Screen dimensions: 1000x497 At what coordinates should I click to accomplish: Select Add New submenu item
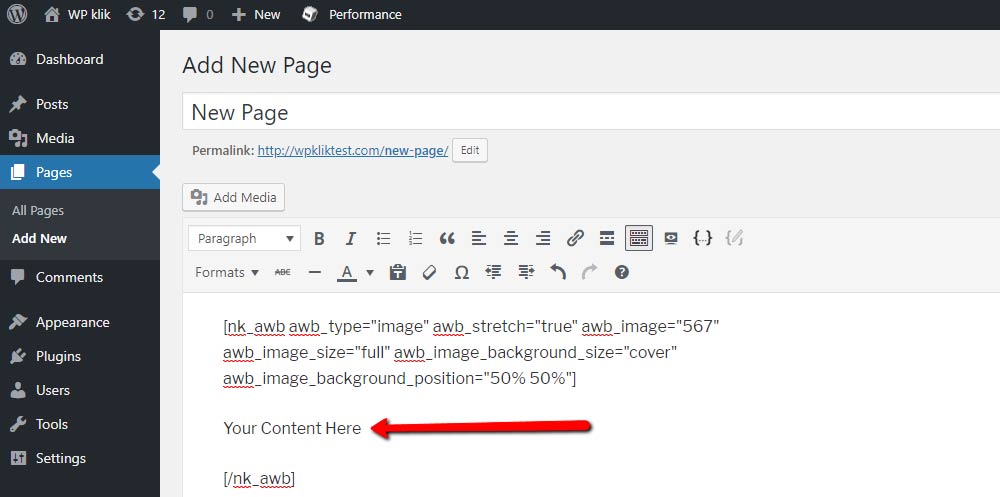(x=39, y=238)
